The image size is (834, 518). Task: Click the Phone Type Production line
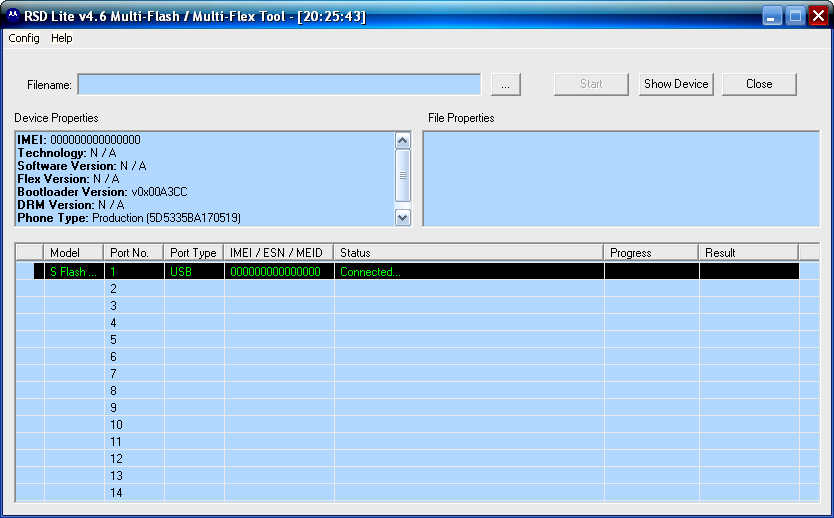[x=129, y=218]
